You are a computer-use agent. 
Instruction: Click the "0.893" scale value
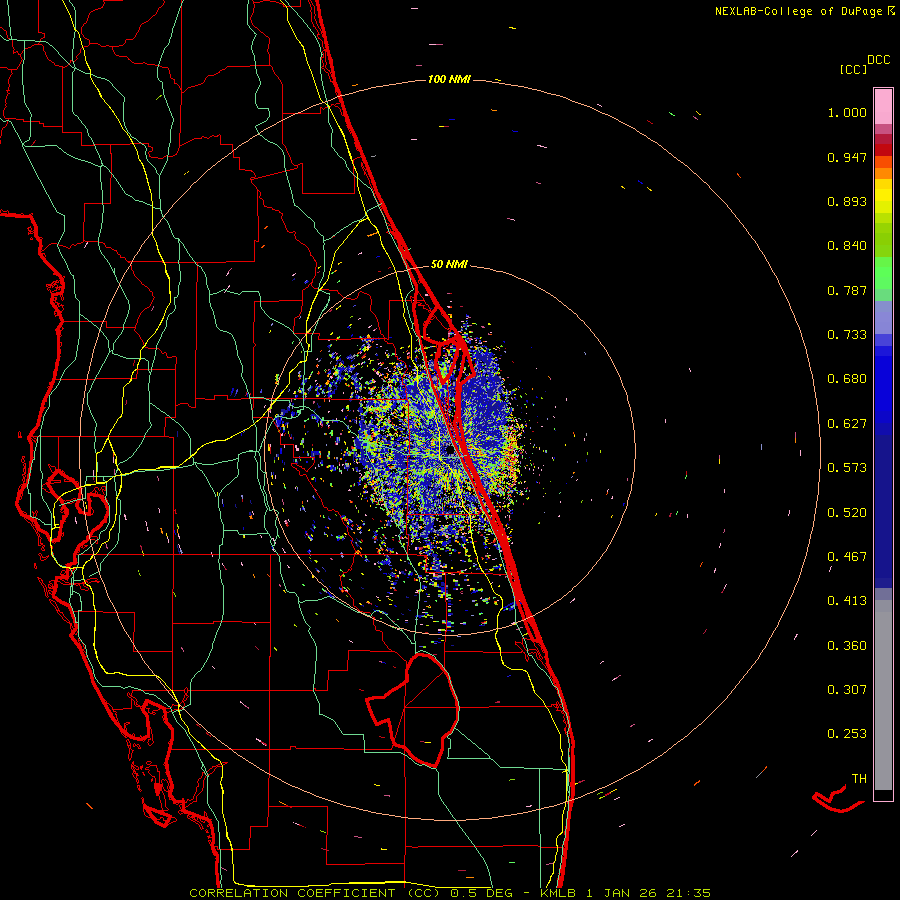(x=847, y=201)
